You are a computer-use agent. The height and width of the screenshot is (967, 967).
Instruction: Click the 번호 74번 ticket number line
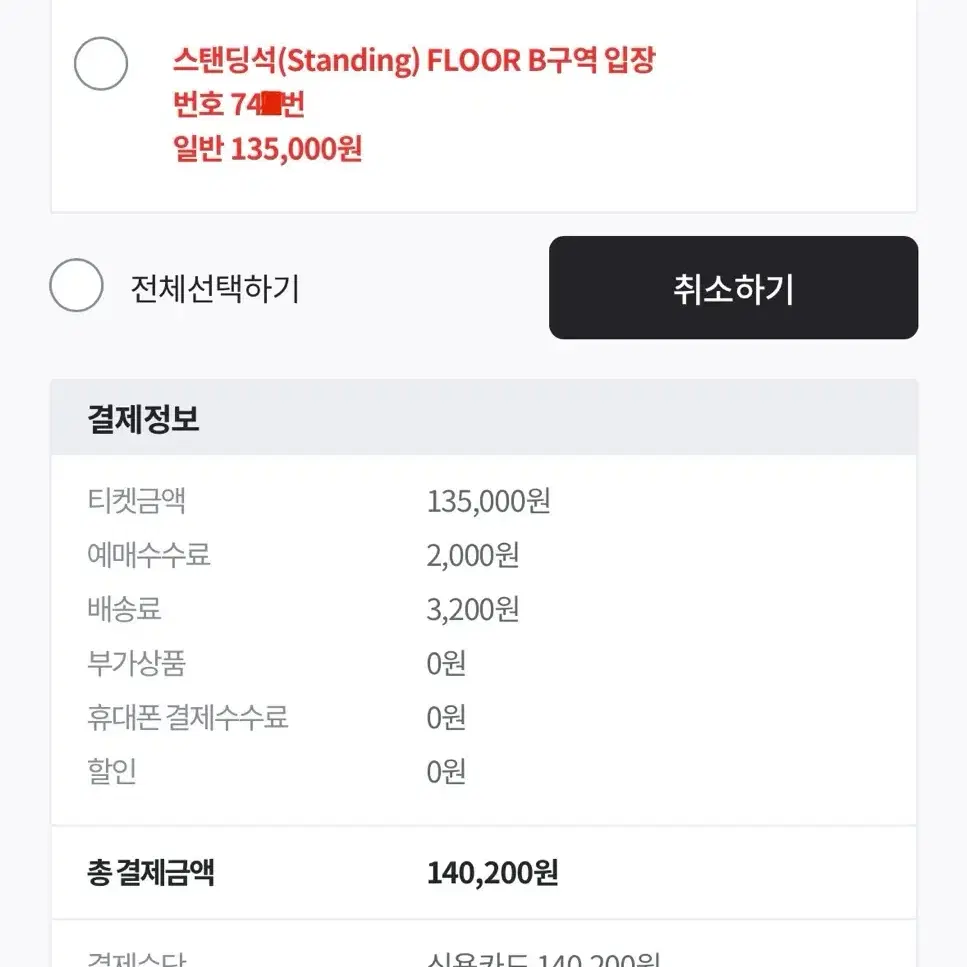(x=239, y=104)
